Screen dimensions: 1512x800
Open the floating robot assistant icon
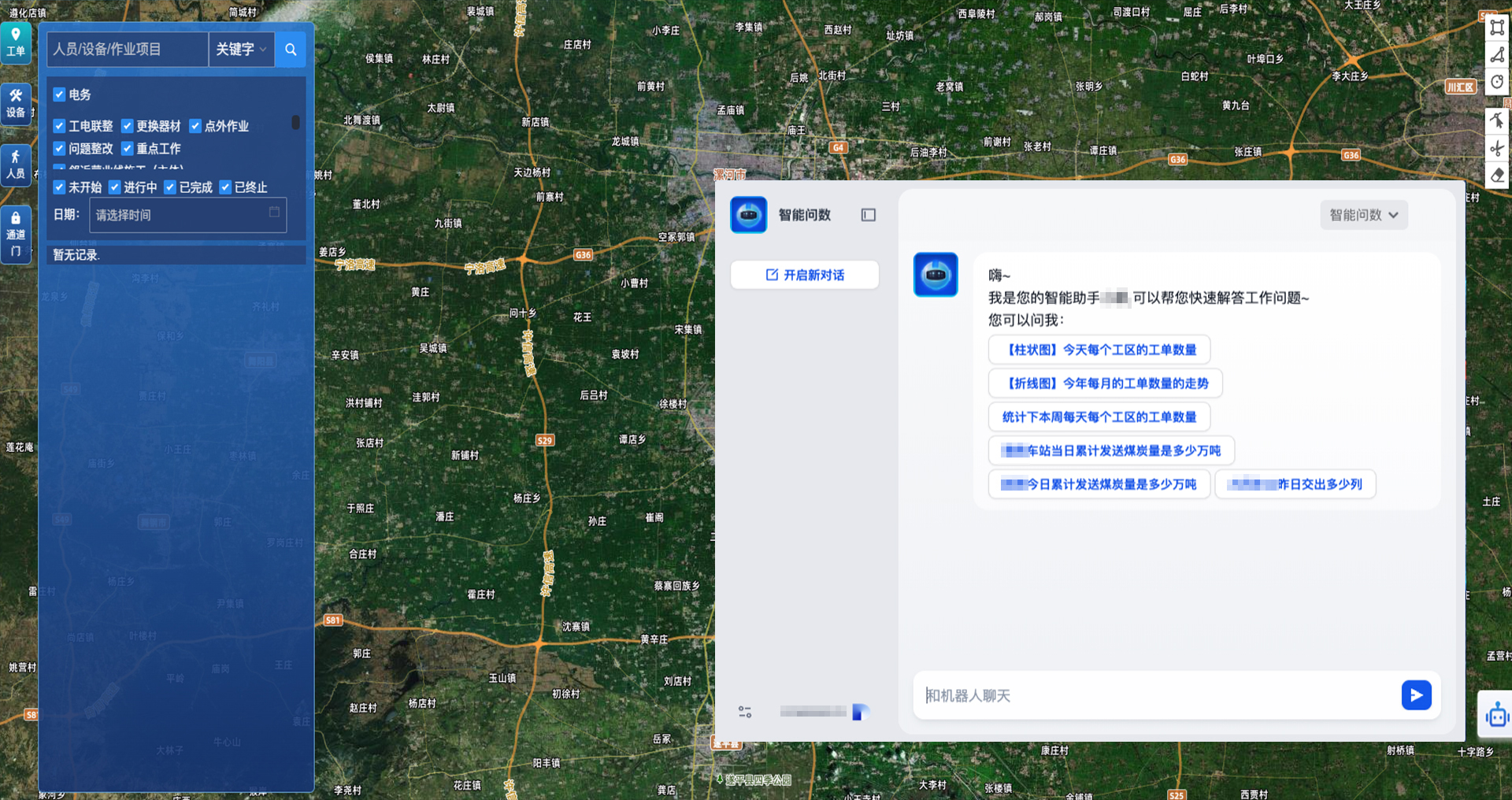(1495, 716)
